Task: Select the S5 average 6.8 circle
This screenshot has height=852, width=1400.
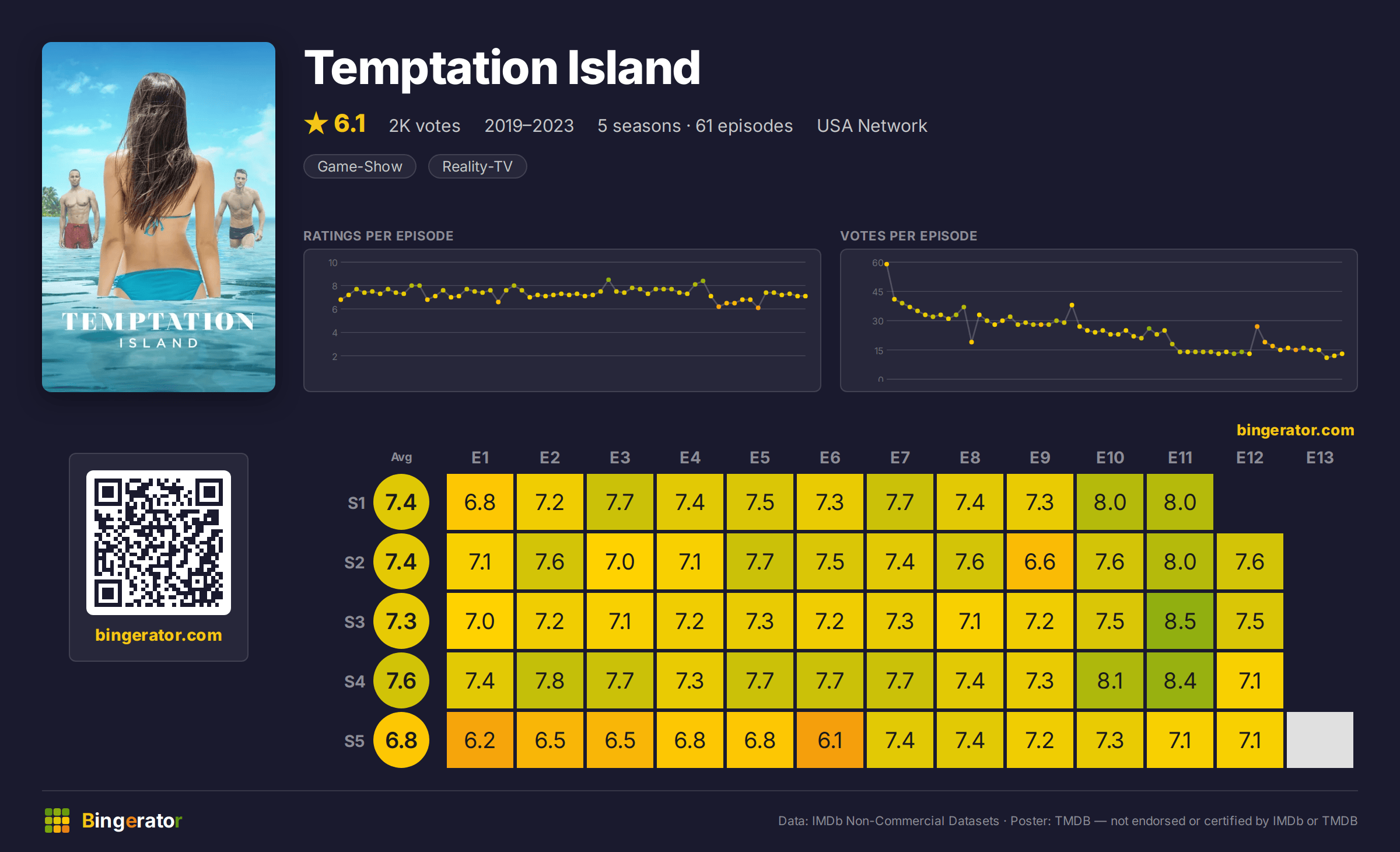Action: [401, 741]
